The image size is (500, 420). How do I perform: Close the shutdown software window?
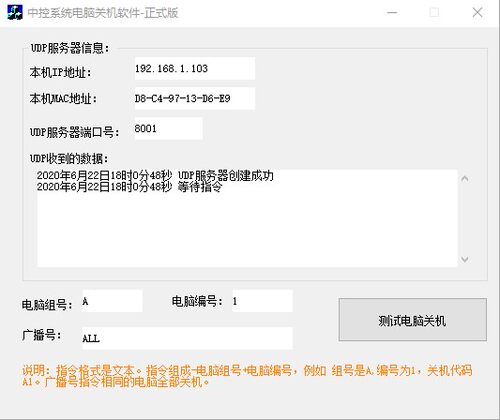click(477, 13)
